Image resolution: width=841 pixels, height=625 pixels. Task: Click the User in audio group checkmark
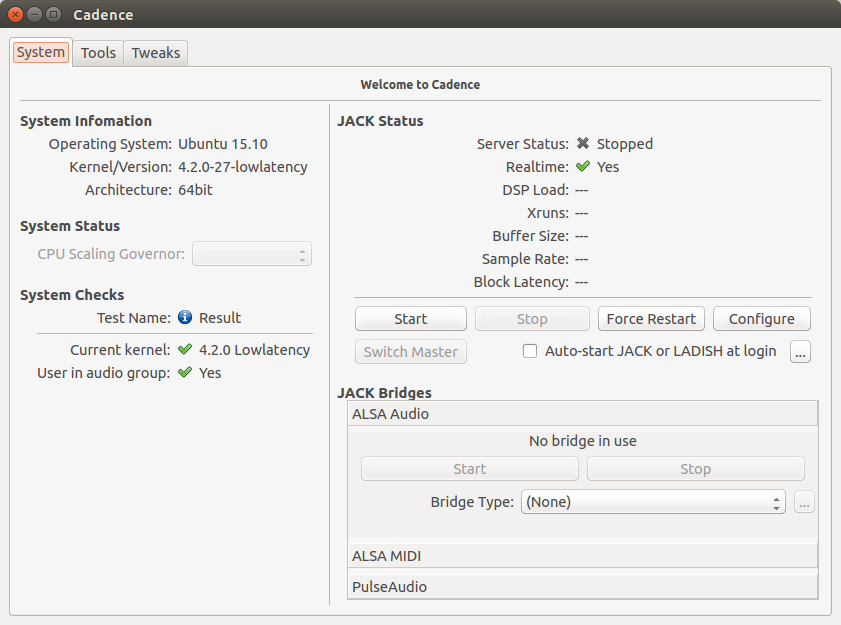pos(185,372)
